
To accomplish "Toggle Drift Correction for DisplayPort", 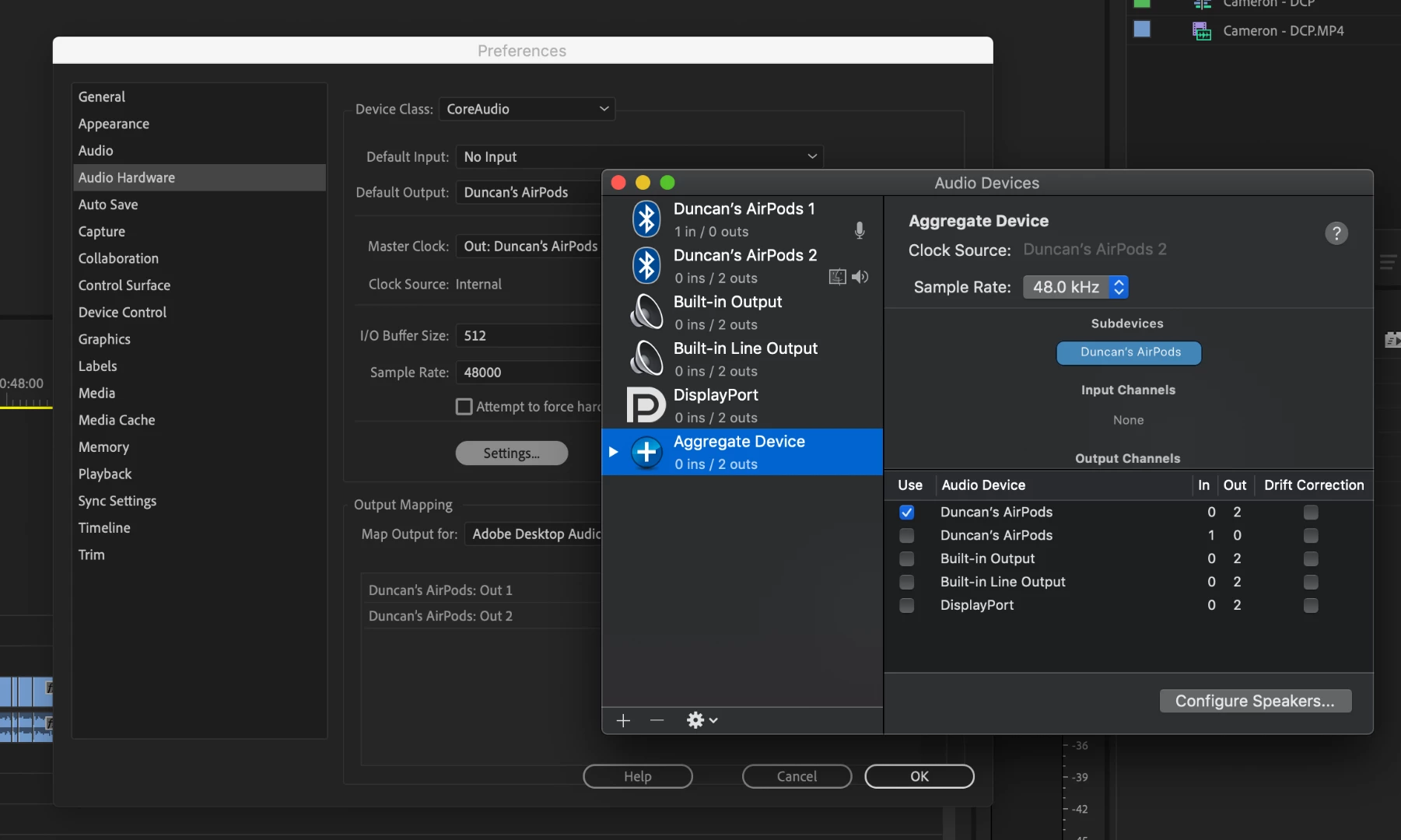I will [x=1311, y=606].
